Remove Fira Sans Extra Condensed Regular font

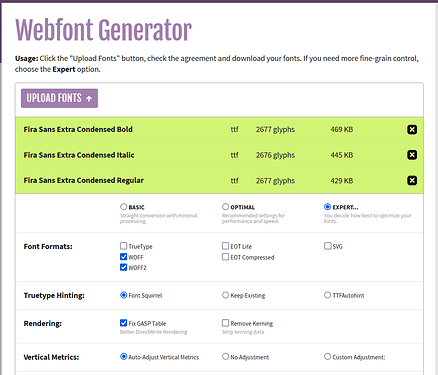tap(412, 180)
